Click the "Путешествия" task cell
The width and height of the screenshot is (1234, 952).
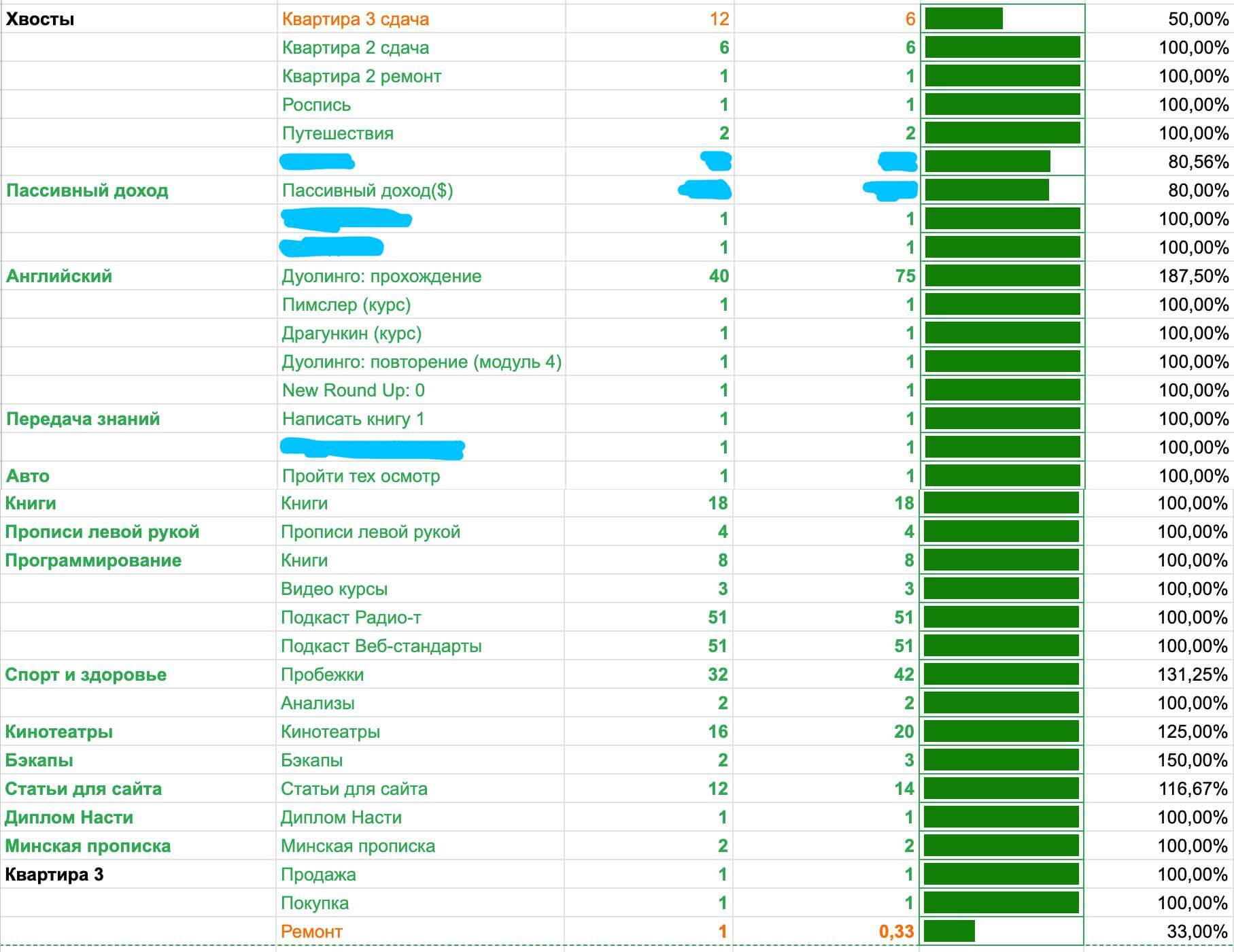[x=338, y=133]
